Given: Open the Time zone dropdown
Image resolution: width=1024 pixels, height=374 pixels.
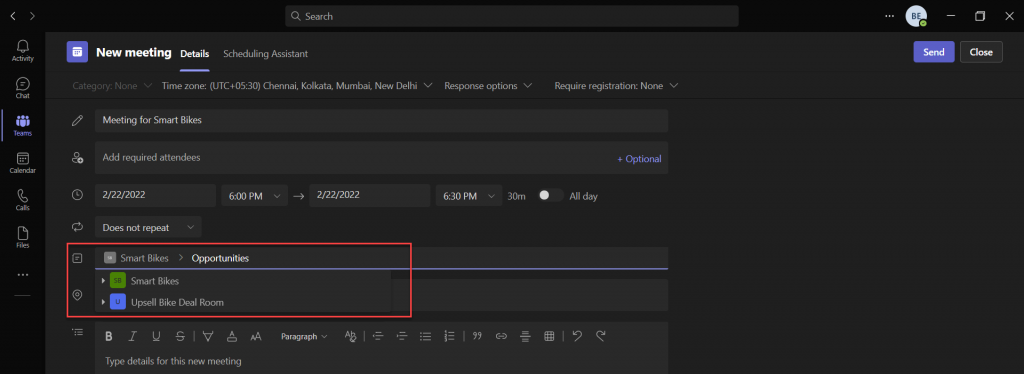Looking at the screenshot, I should pyautogui.click(x=297, y=86).
